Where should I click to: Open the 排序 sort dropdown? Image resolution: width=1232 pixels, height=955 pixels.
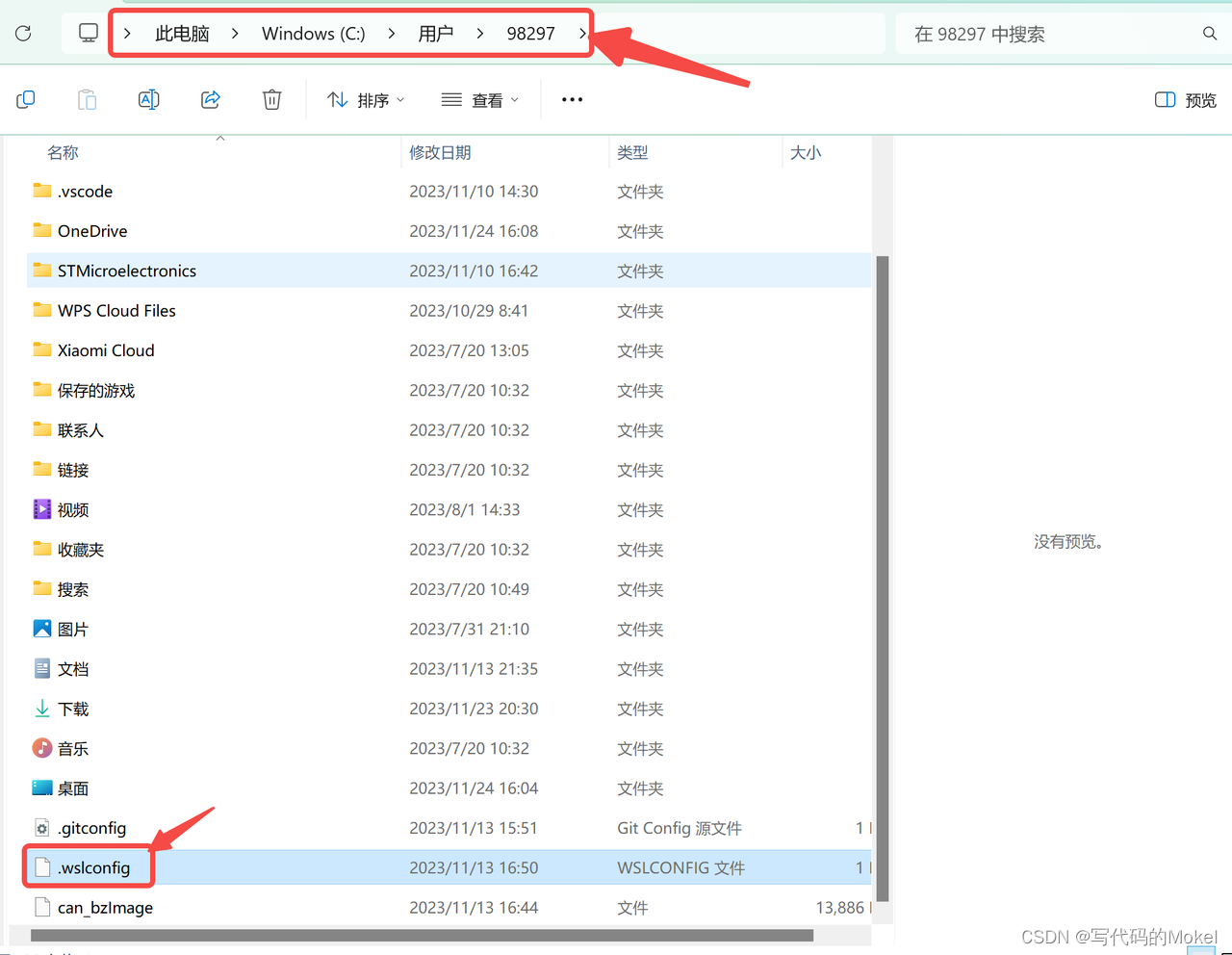(366, 99)
